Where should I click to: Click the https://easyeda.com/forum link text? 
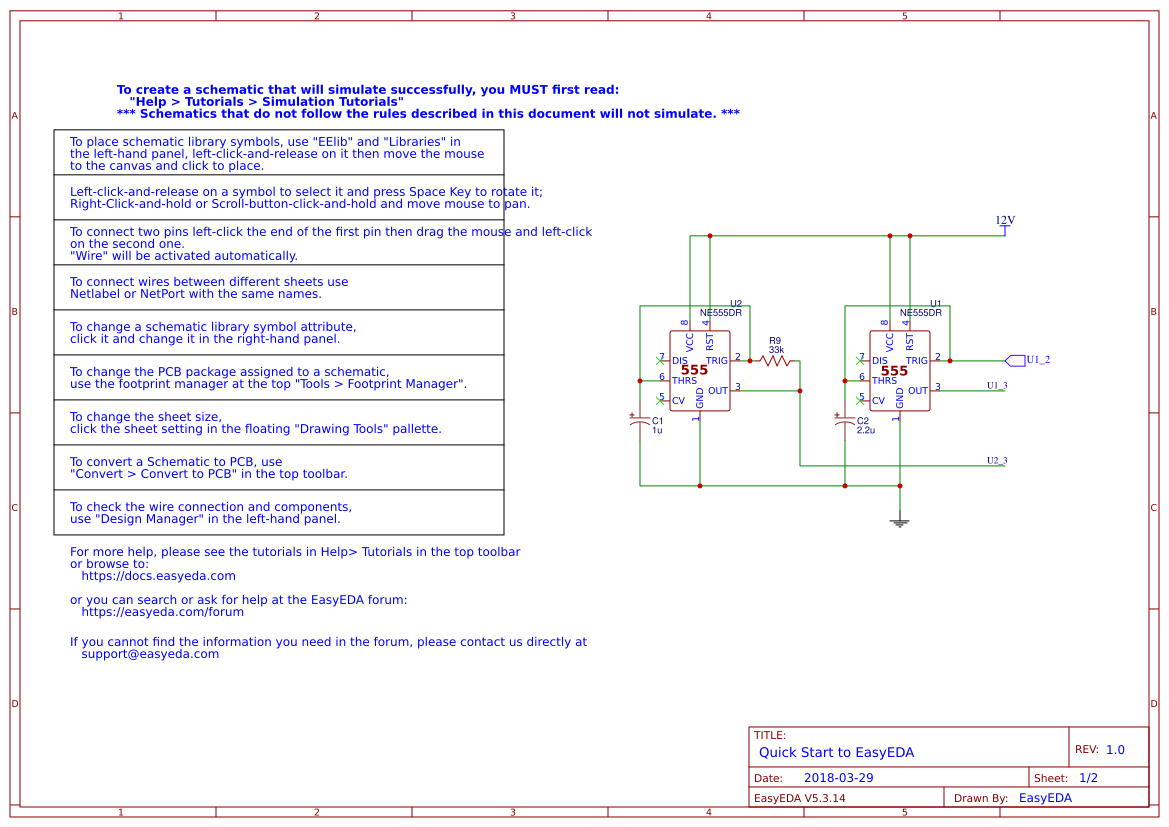click(x=163, y=611)
